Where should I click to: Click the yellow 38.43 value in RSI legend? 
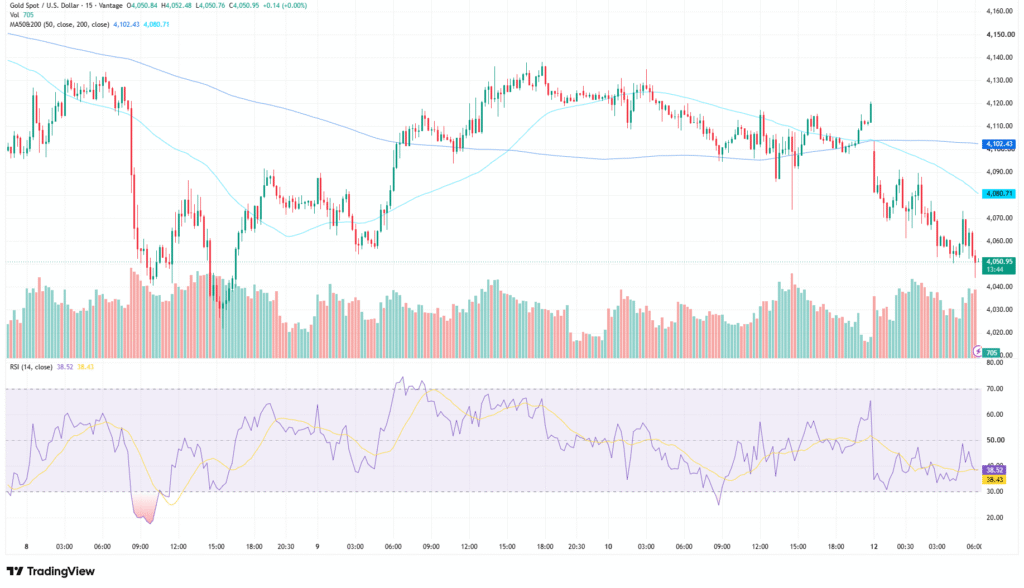(x=86, y=367)
